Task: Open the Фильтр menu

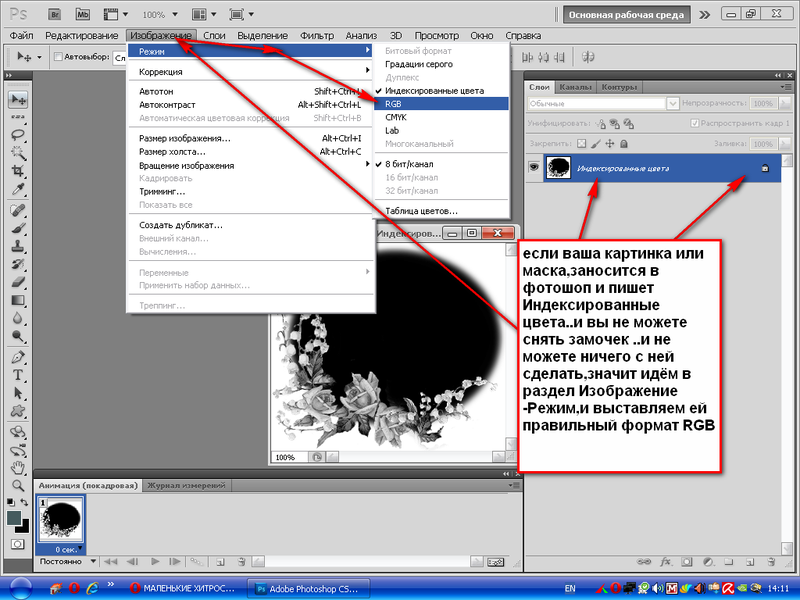Action: click(317, 36)
